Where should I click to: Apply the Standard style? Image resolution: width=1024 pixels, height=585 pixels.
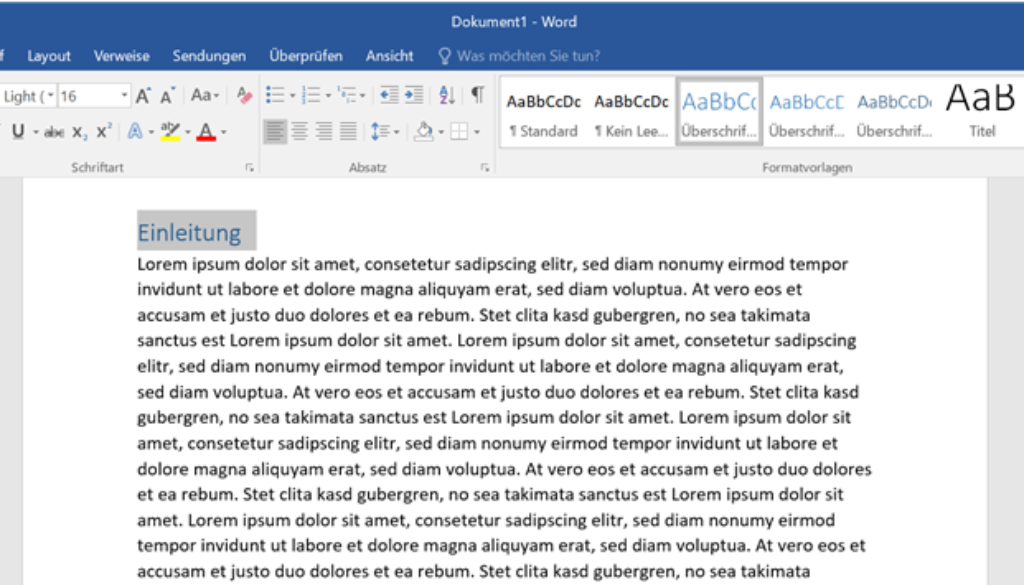coord(543,112)
